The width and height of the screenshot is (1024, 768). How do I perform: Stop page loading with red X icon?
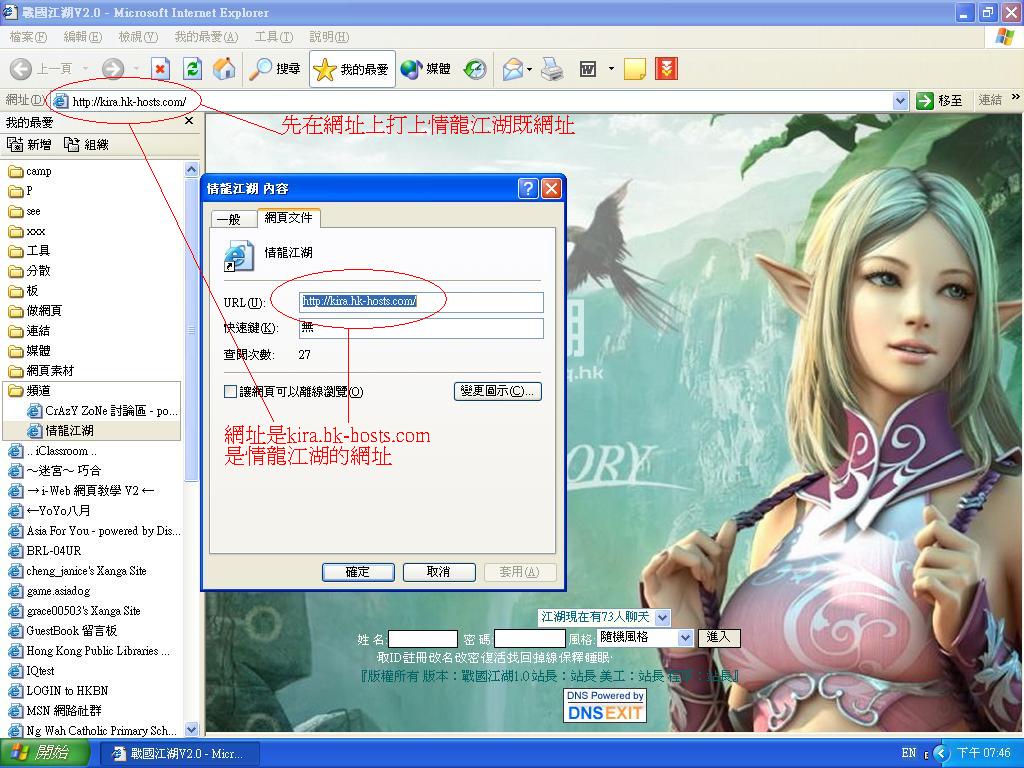point(160,69)
